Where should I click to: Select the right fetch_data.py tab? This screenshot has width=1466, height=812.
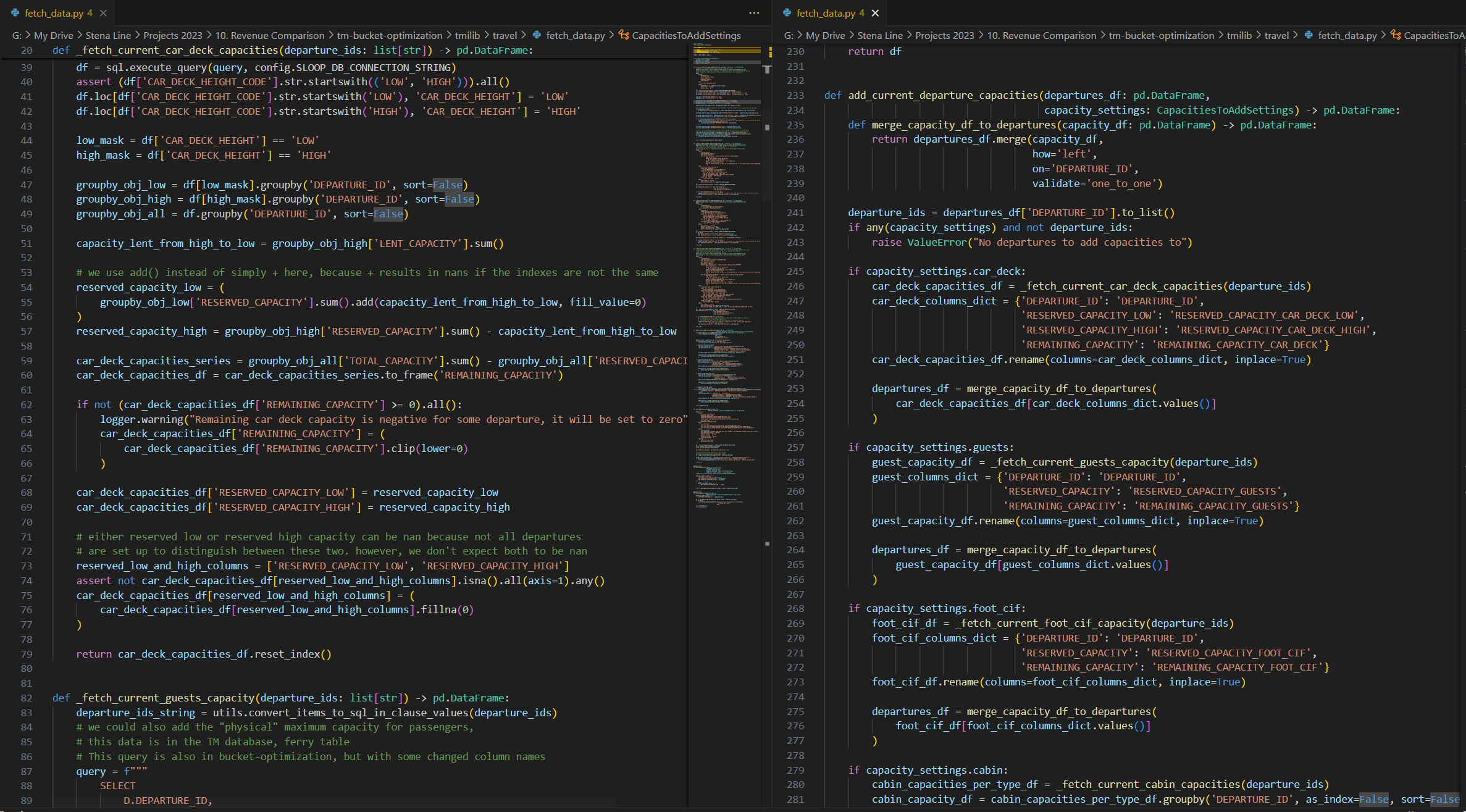coord(826,12)
